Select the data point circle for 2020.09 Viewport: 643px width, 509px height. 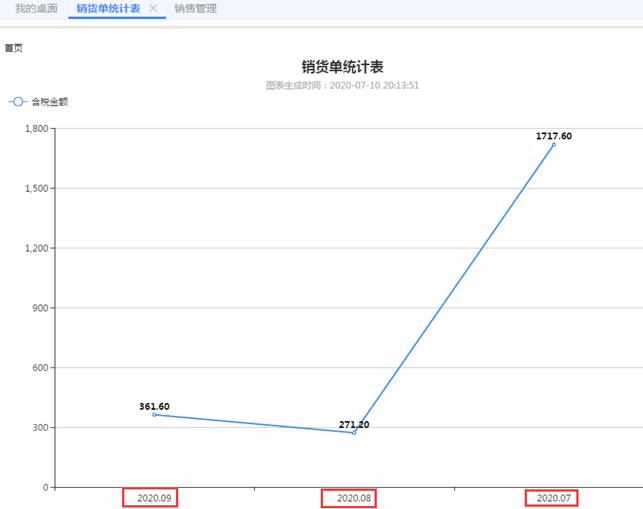pyautogui.click(x=154, y=414)
